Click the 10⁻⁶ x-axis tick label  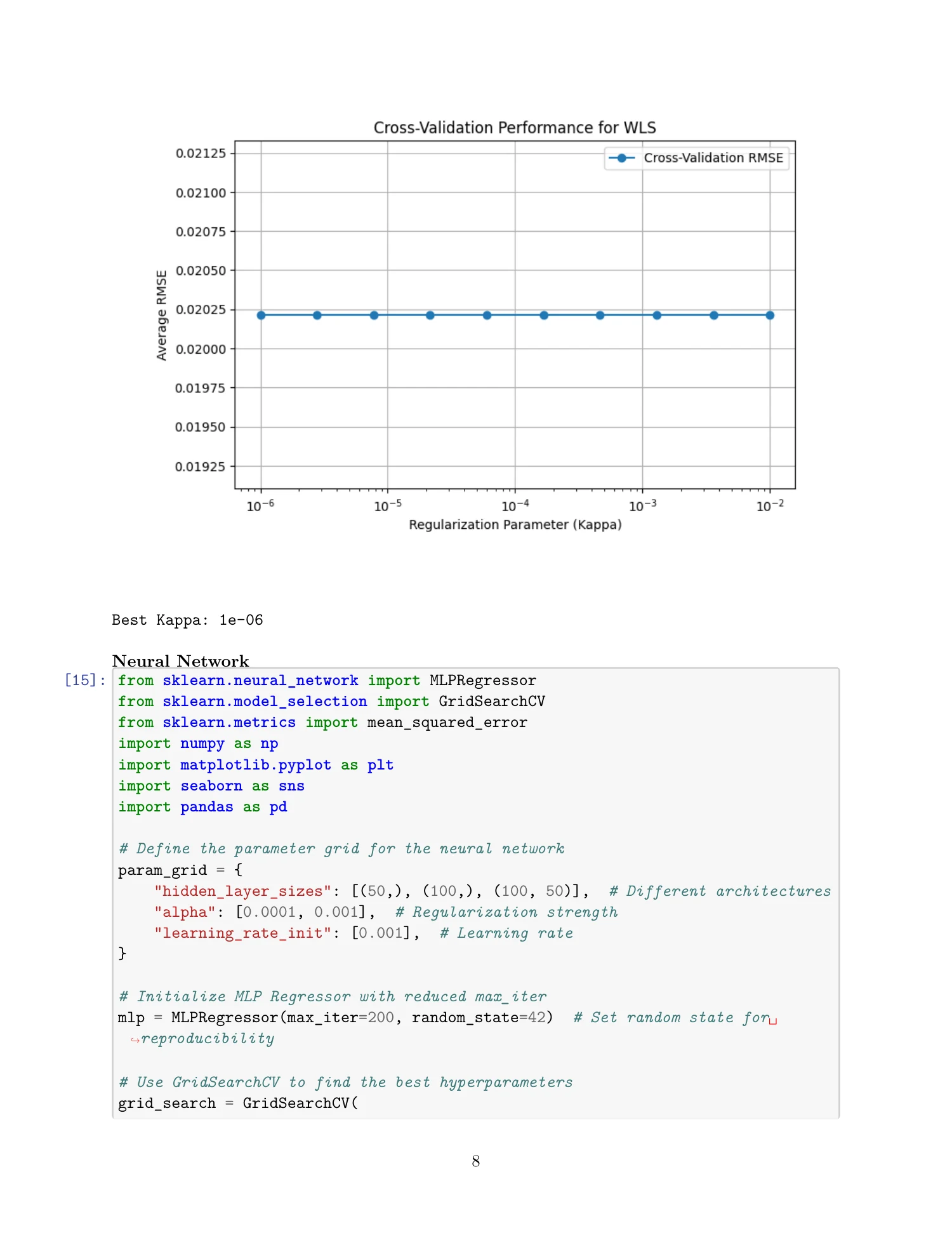click(260, 505)
